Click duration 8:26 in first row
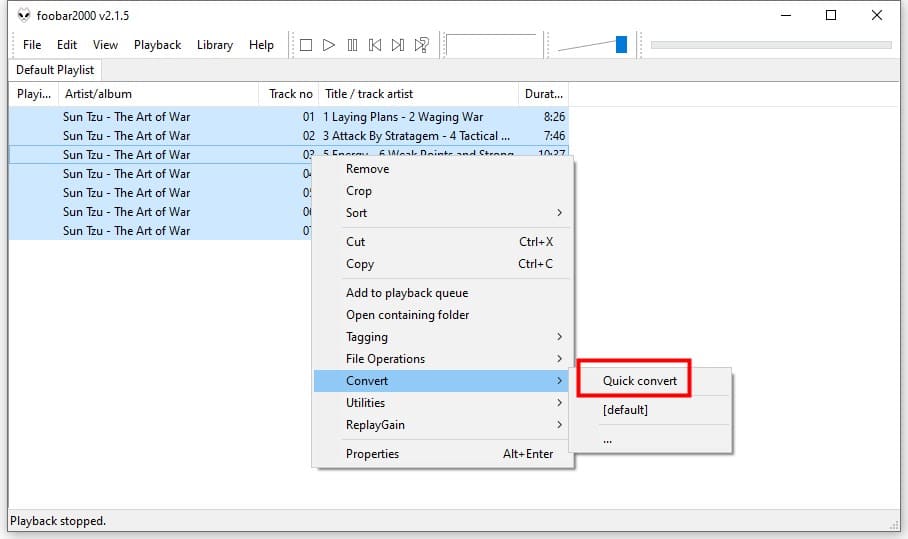Screen dimensions: 908x539 click(554, 117)
